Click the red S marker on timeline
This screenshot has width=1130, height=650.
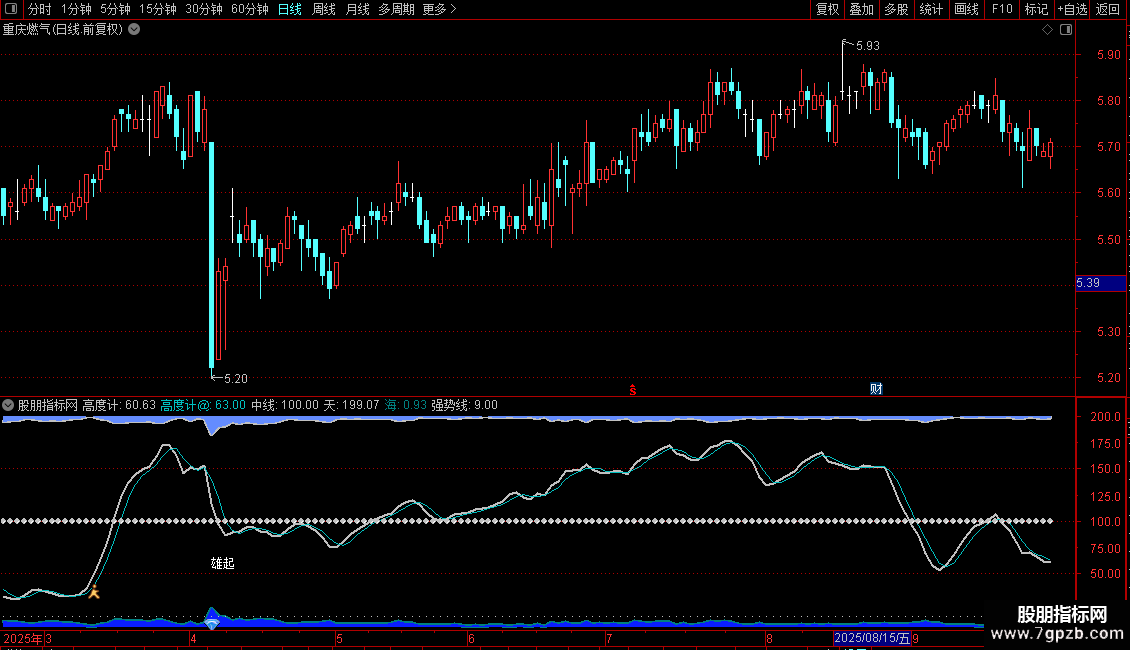click(632, 390)
